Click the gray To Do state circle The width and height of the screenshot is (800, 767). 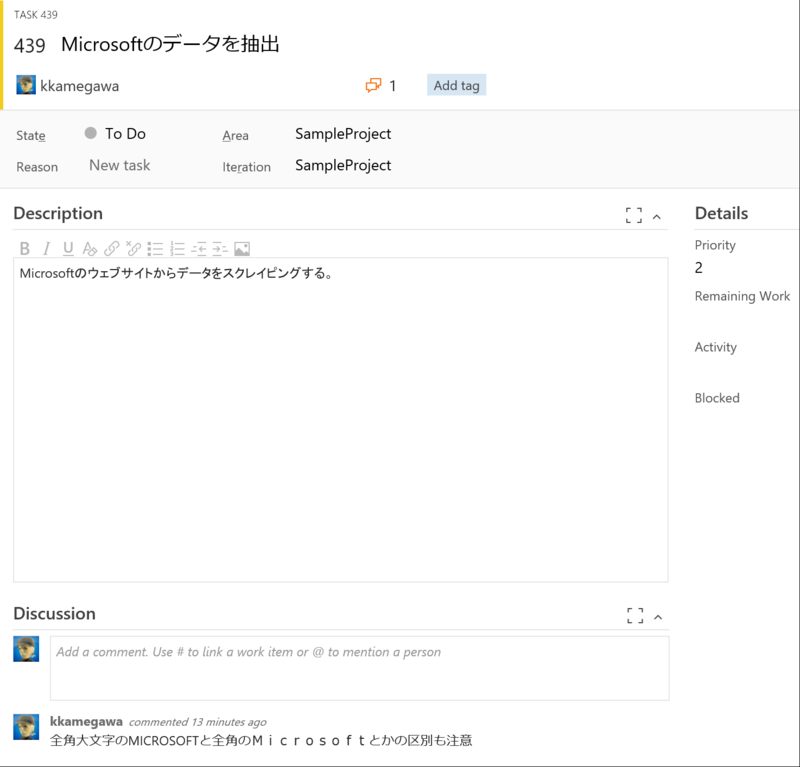pyautogui.click(x=90, y=133)
